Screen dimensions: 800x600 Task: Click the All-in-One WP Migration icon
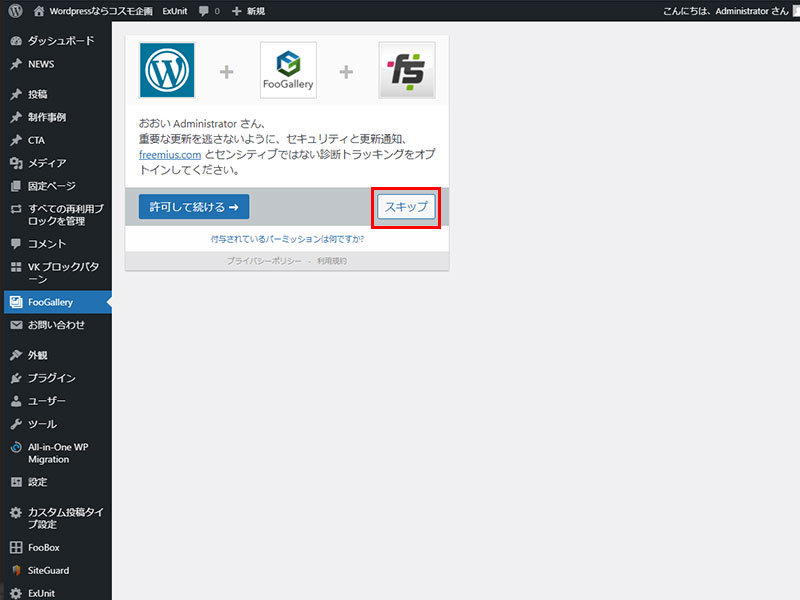16,448
